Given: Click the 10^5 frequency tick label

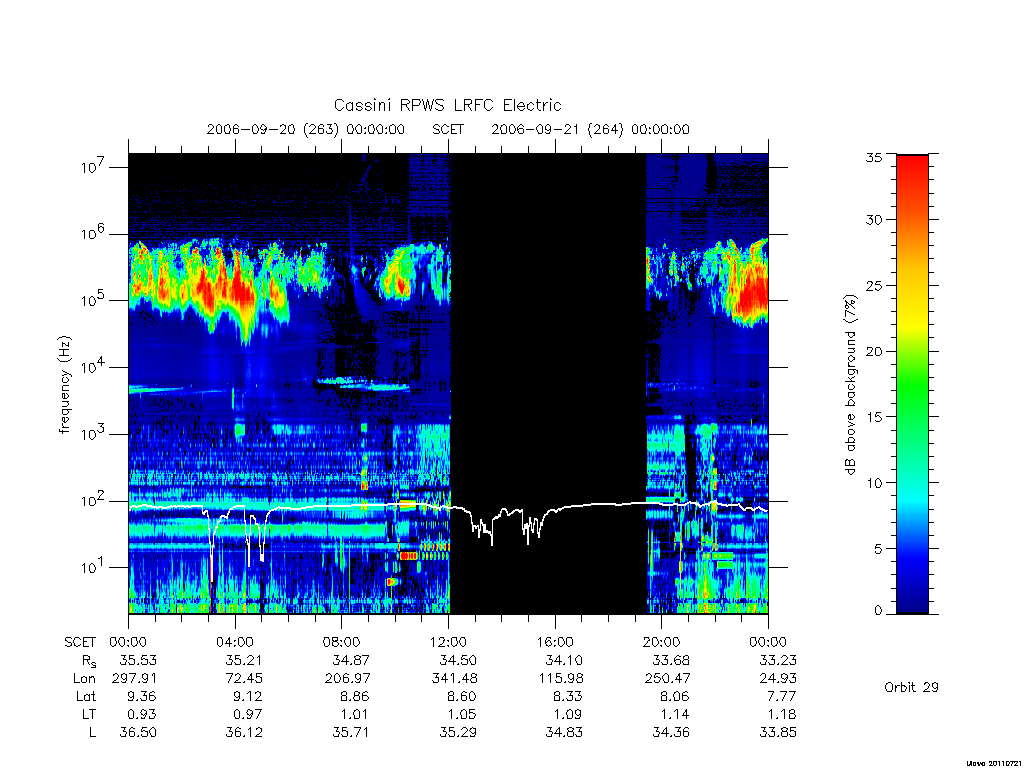Looking at the screenshot, I should 93,300.
